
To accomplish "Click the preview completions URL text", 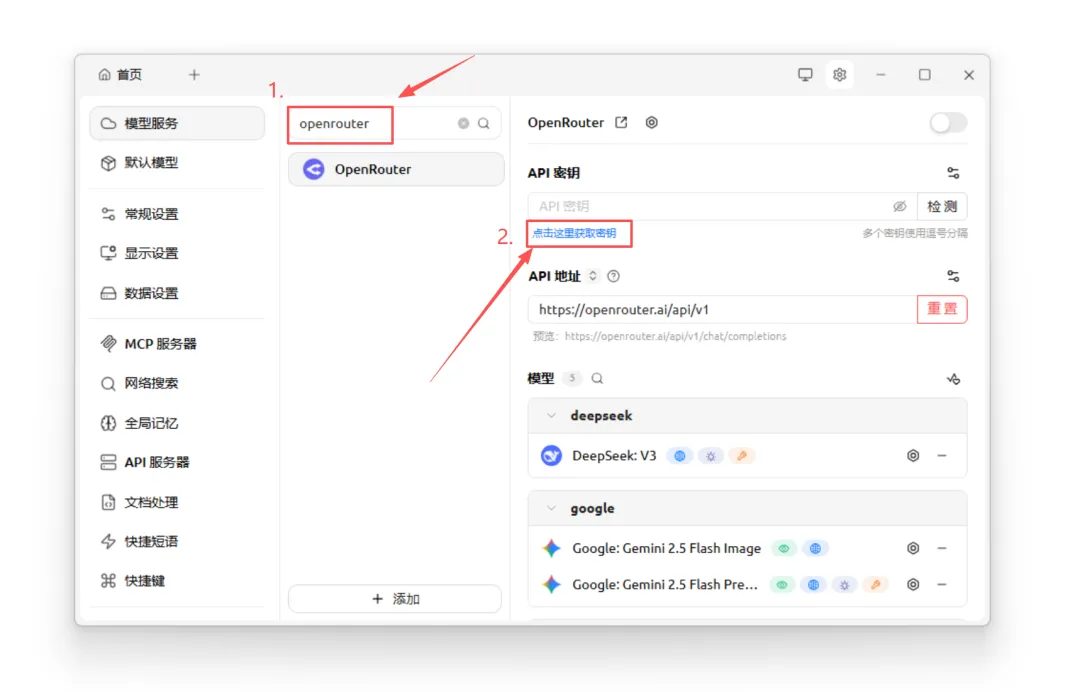I will coord(675,336).
